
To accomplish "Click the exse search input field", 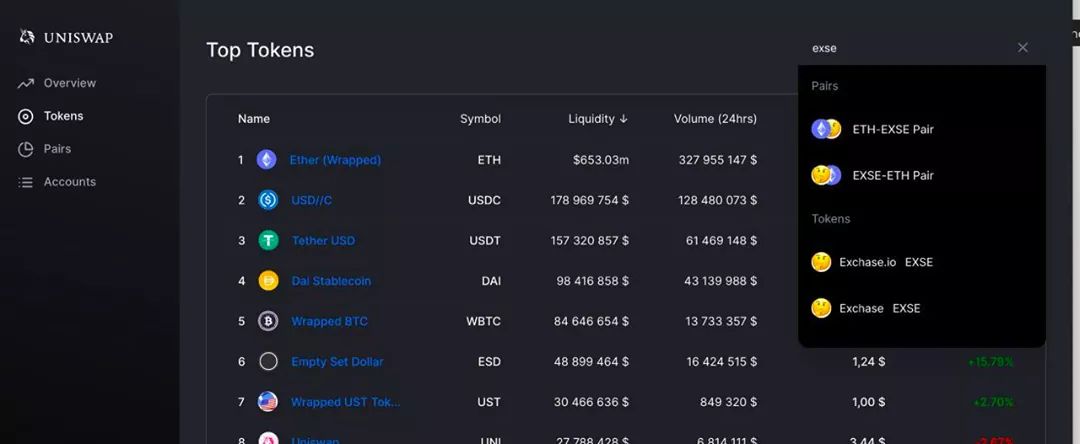I will [900, 47].
